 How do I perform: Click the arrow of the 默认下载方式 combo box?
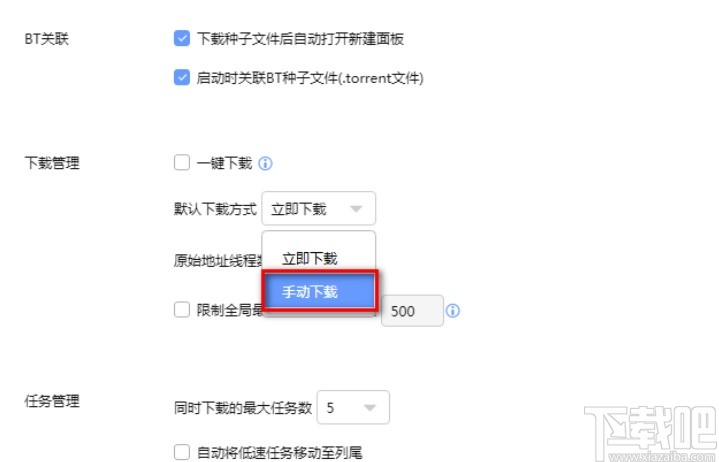click(x=357, y=209)
